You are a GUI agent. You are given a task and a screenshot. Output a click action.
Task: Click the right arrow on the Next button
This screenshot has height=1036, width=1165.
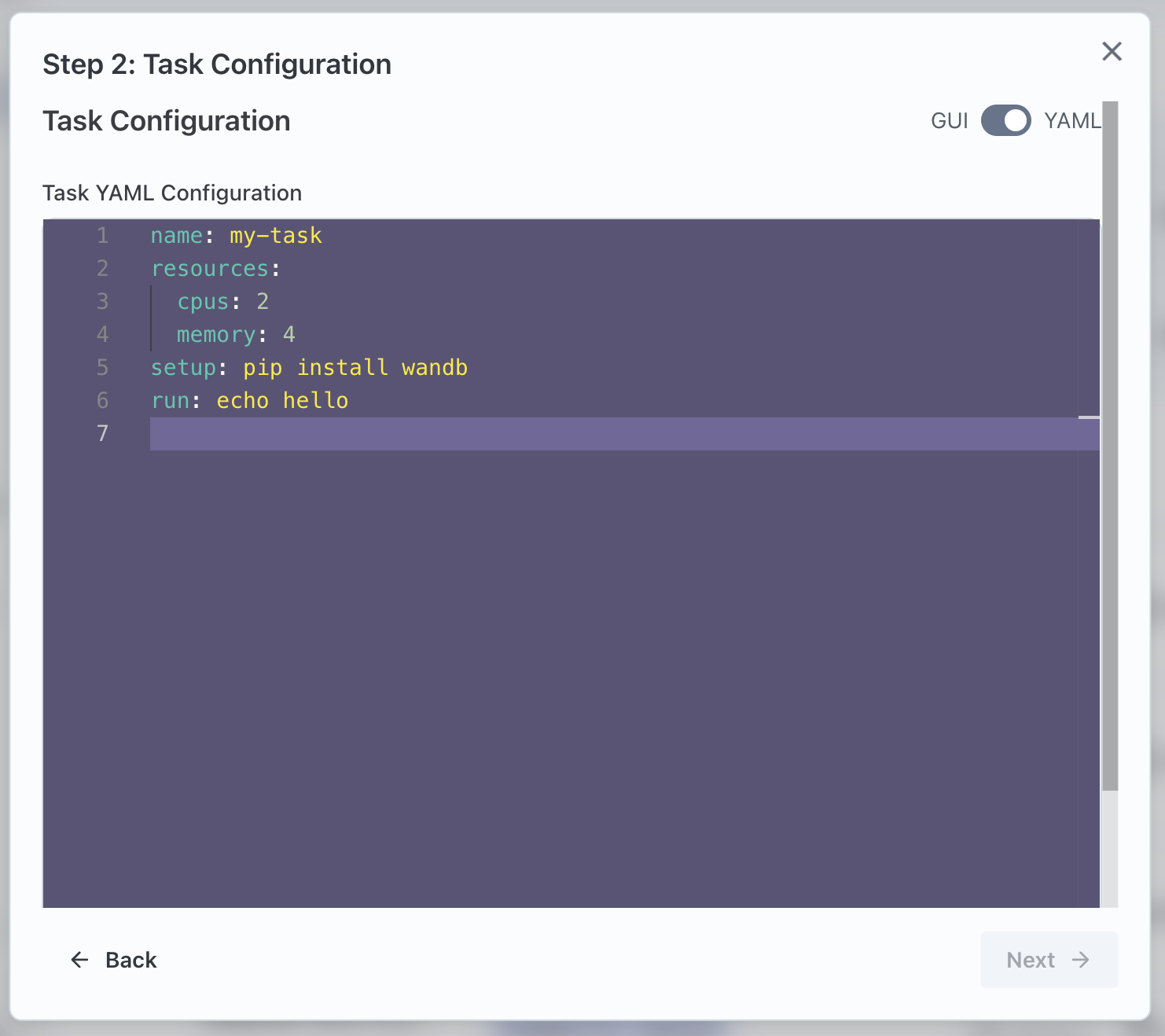1082,960
